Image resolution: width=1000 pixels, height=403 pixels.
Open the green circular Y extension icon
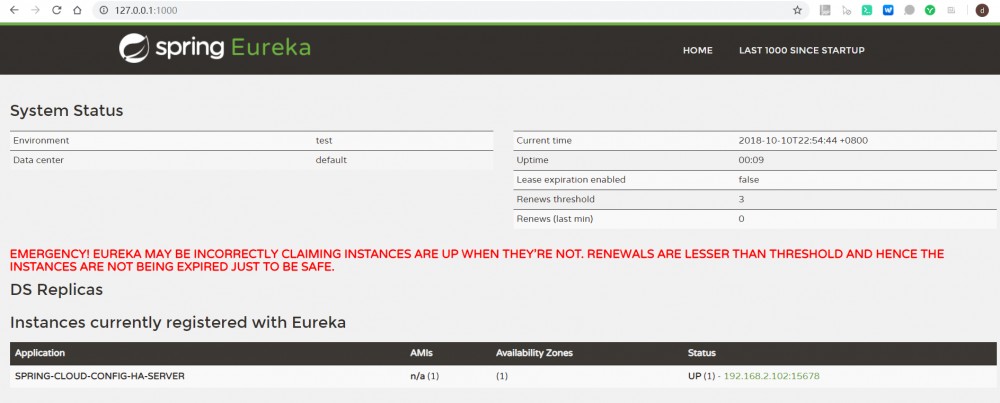930,10
